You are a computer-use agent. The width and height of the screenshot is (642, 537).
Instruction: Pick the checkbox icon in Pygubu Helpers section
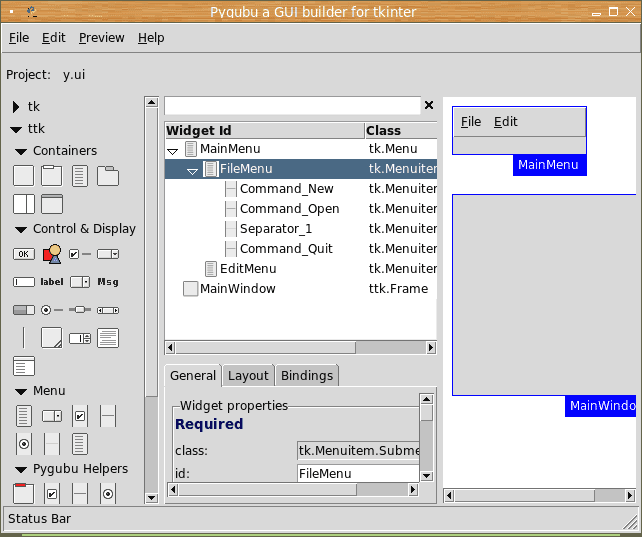coord(52,494)
